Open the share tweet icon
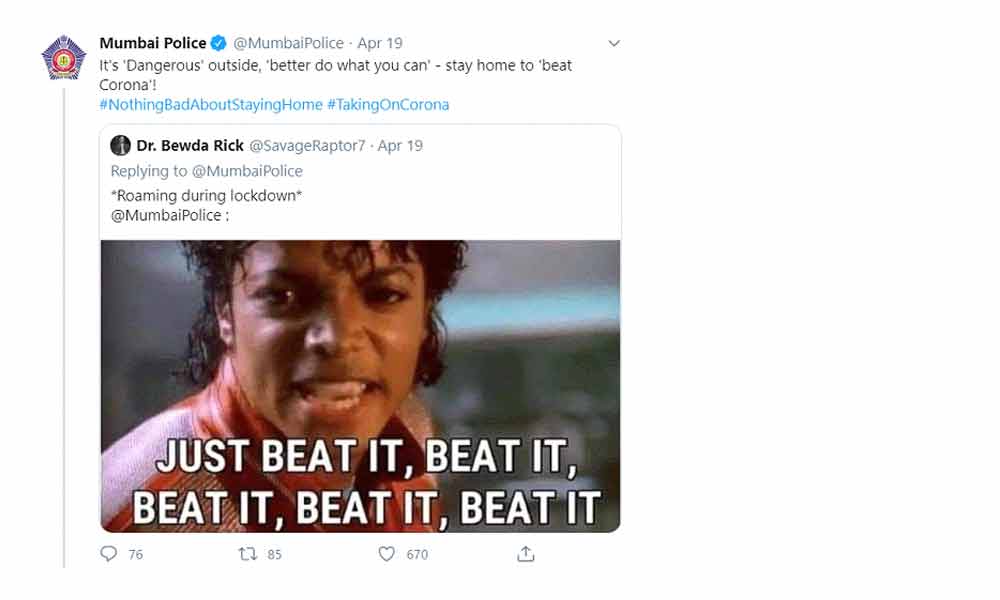This screenshot has height=600, width=1000. [x=526, y=554]
